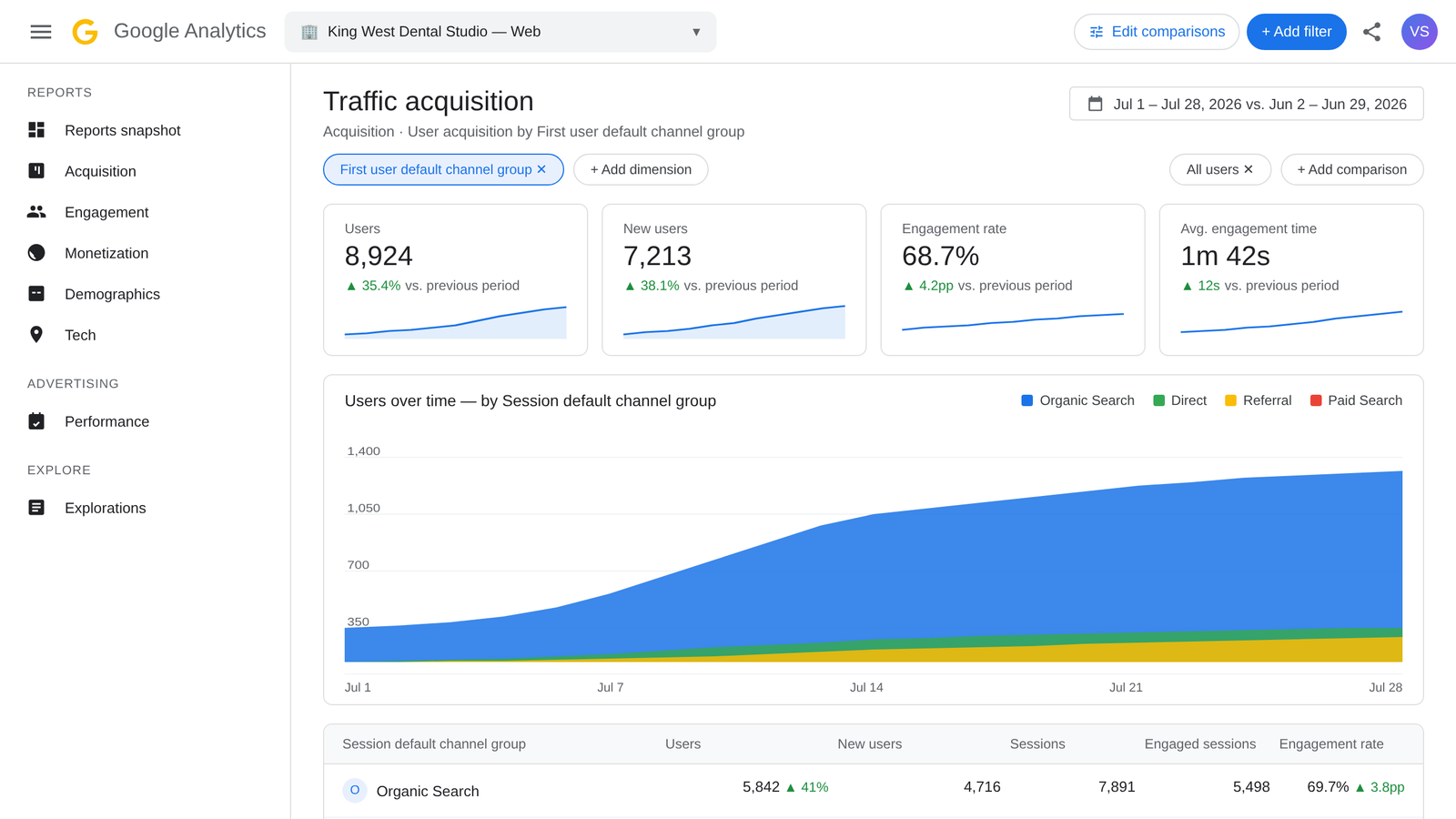Open the King West Dental Studio property dropdown

[x=500, y=32]
